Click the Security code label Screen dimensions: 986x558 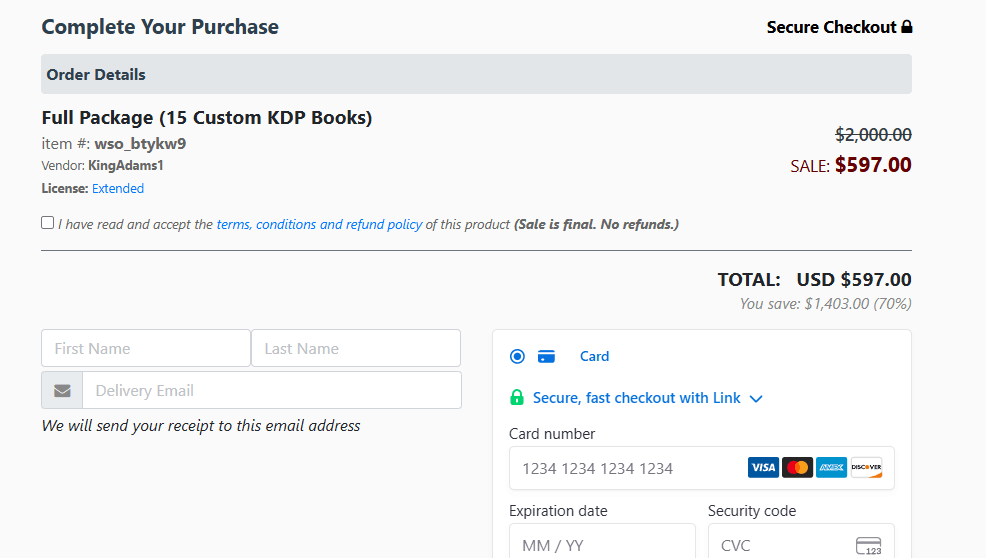pyautogui.click(x=752, y=511)
